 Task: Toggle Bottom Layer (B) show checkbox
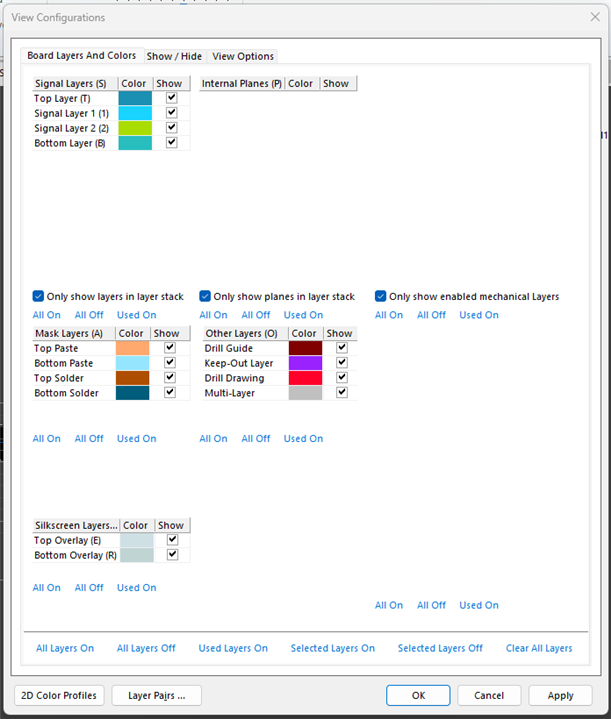click(172, 143)
